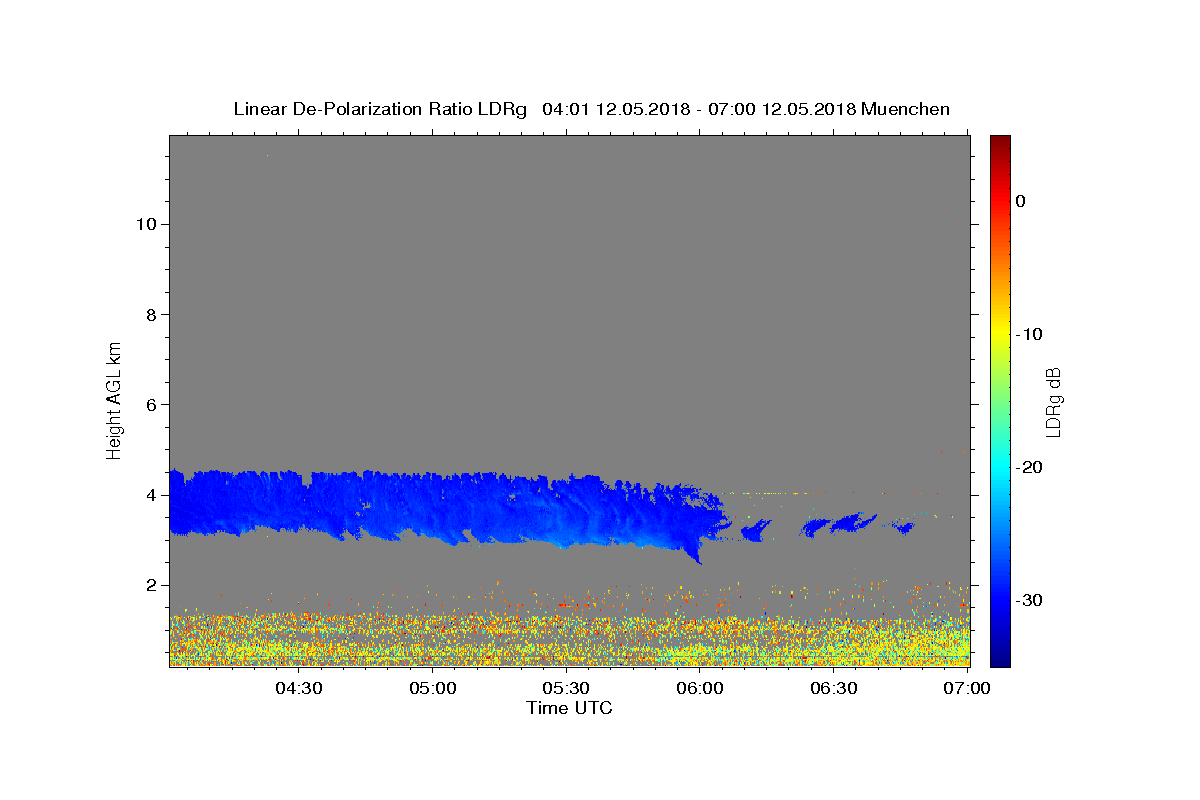Click the 'Height AGL km' axis label
Image resolution: width=1200 pixels, height=800 pixels.
tap(114, 400)
